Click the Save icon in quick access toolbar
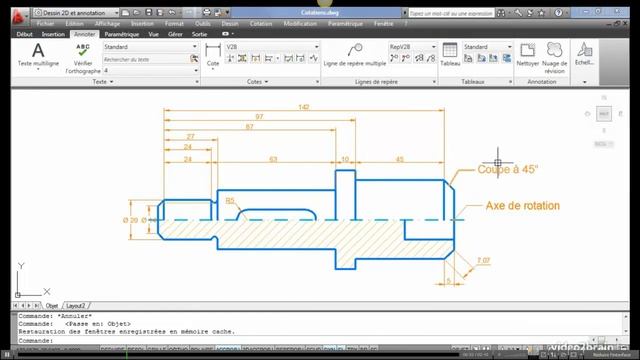 [x=149, y=13]
